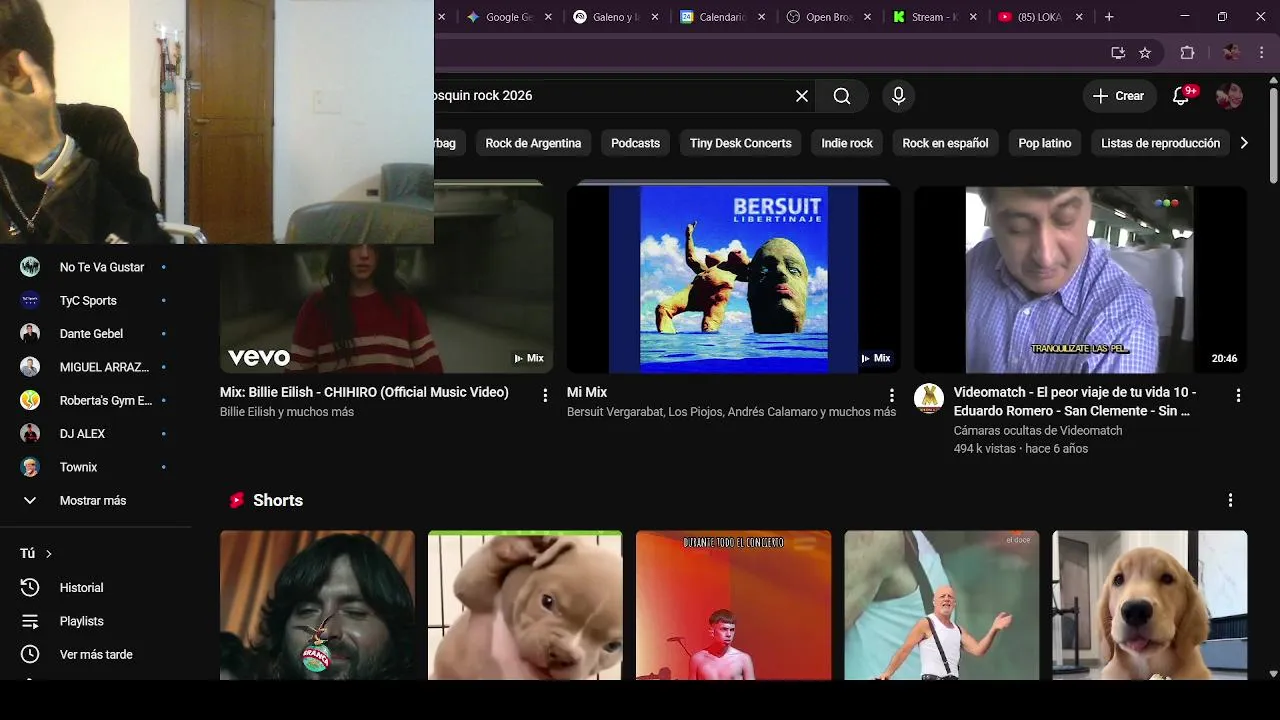Open the Chrome three-dot menu

[x=1262, y=53]
